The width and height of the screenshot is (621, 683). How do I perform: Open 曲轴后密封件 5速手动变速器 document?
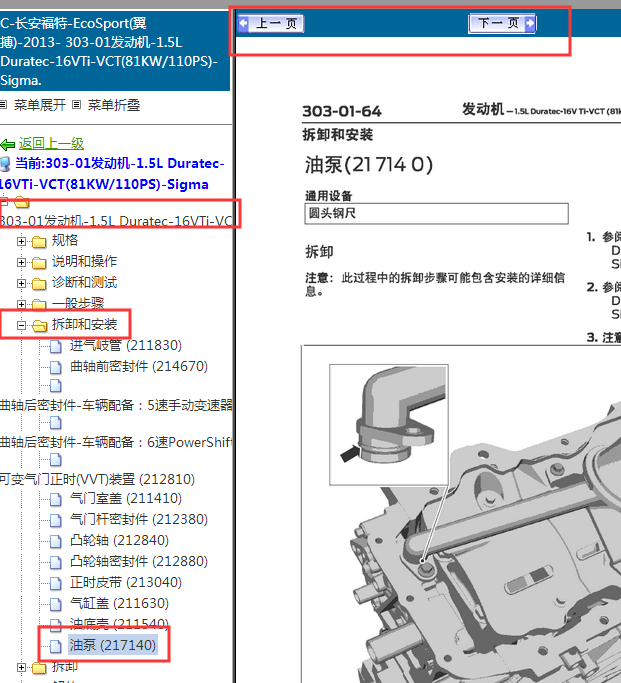(116, 405)
